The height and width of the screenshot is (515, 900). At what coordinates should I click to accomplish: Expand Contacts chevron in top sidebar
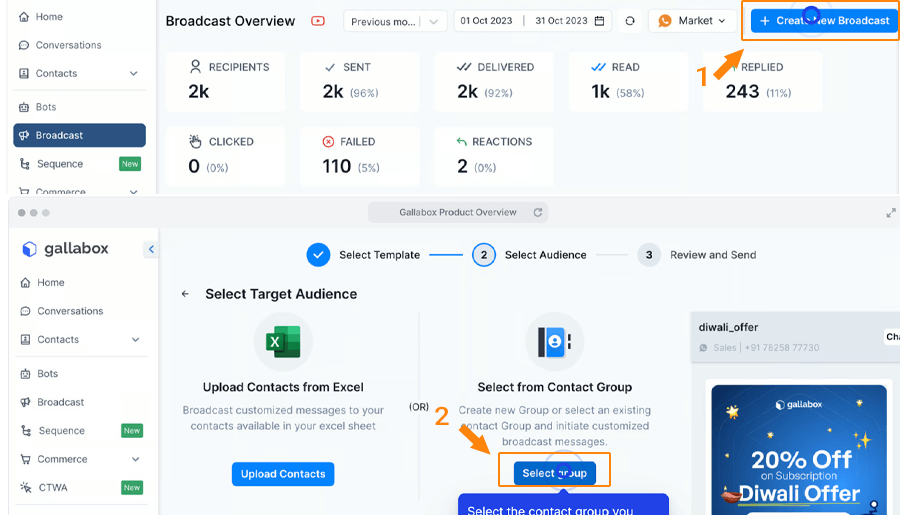[x=134, y=73]
